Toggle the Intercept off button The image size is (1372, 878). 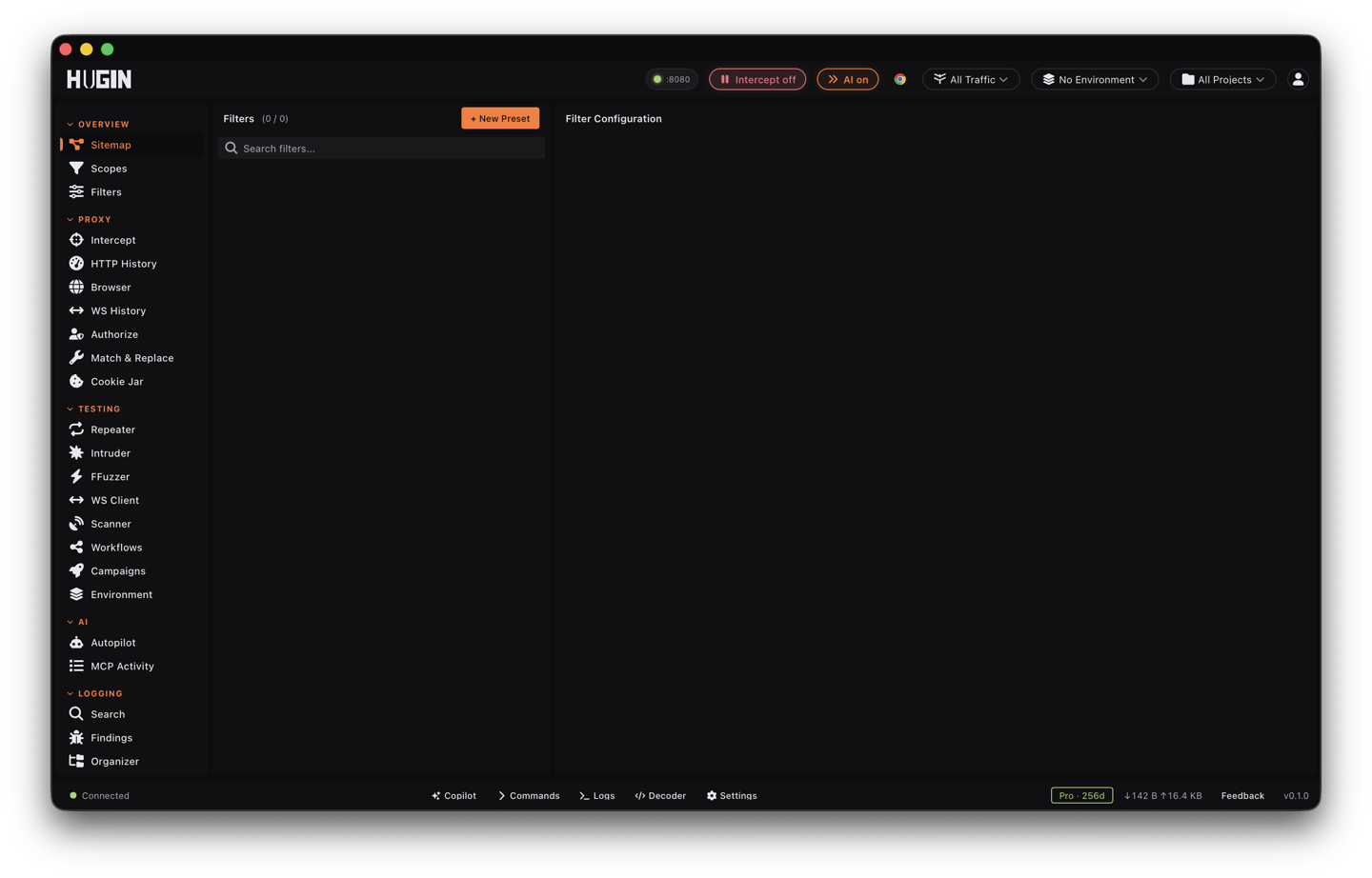tap(757, 79)
